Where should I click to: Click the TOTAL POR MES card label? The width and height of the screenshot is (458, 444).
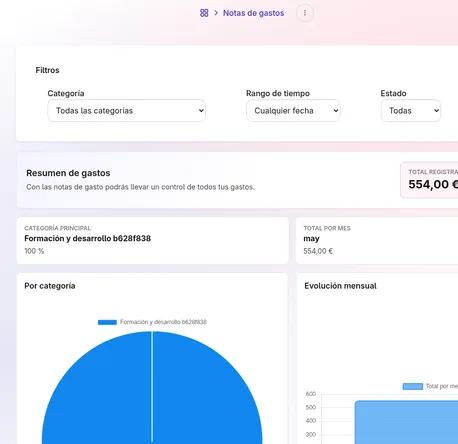tap(327, 228)
